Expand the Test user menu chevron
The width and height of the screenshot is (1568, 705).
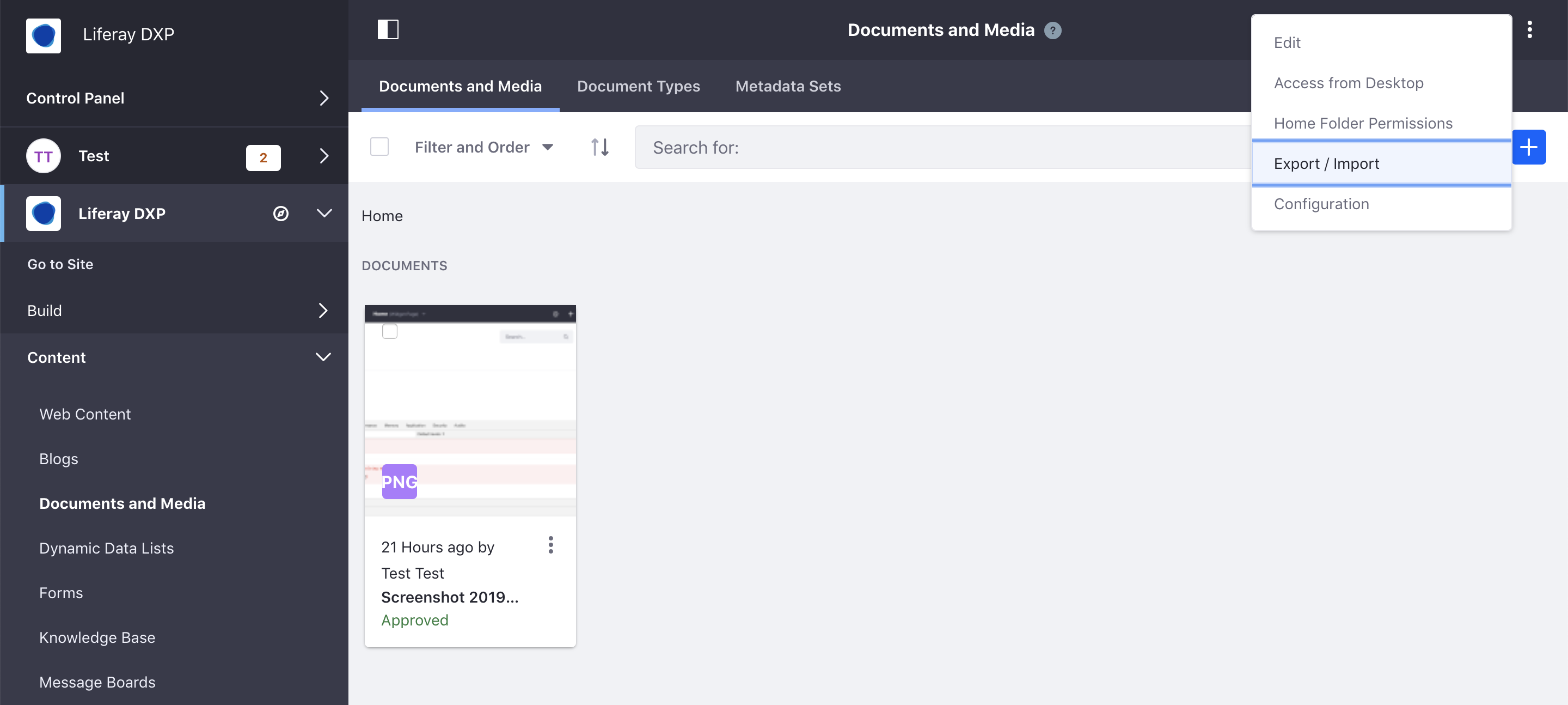324,156
